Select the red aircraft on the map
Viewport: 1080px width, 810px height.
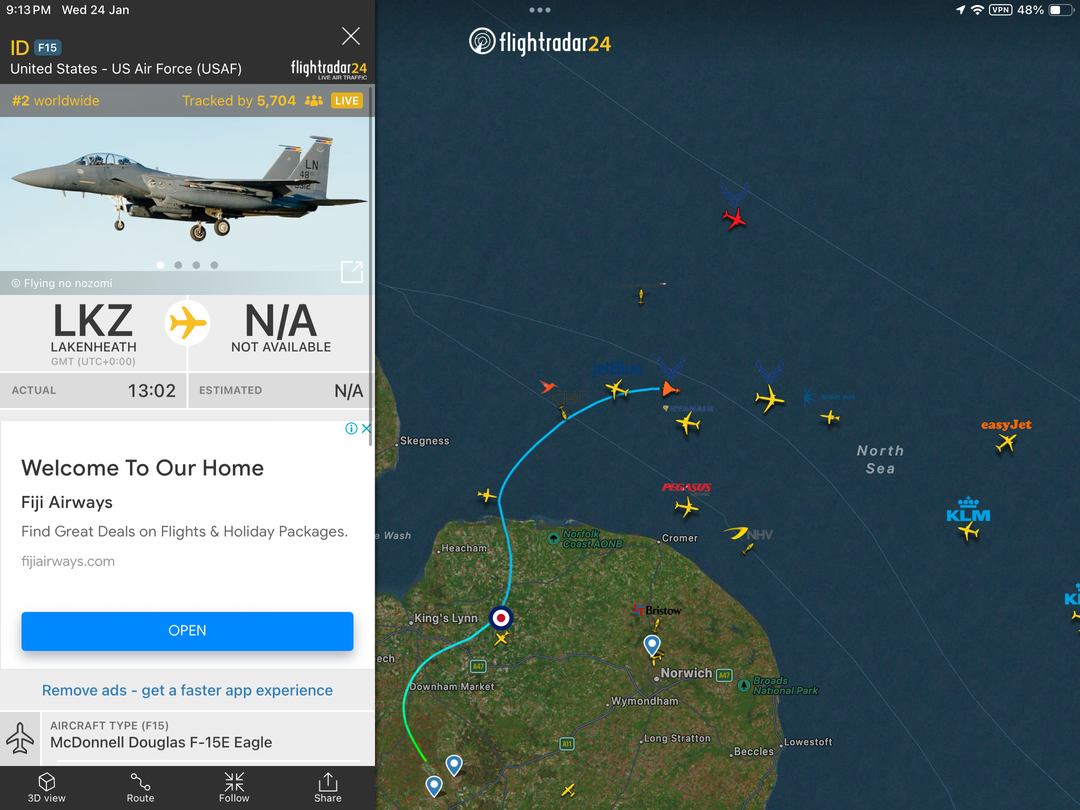tap(734, 218)
